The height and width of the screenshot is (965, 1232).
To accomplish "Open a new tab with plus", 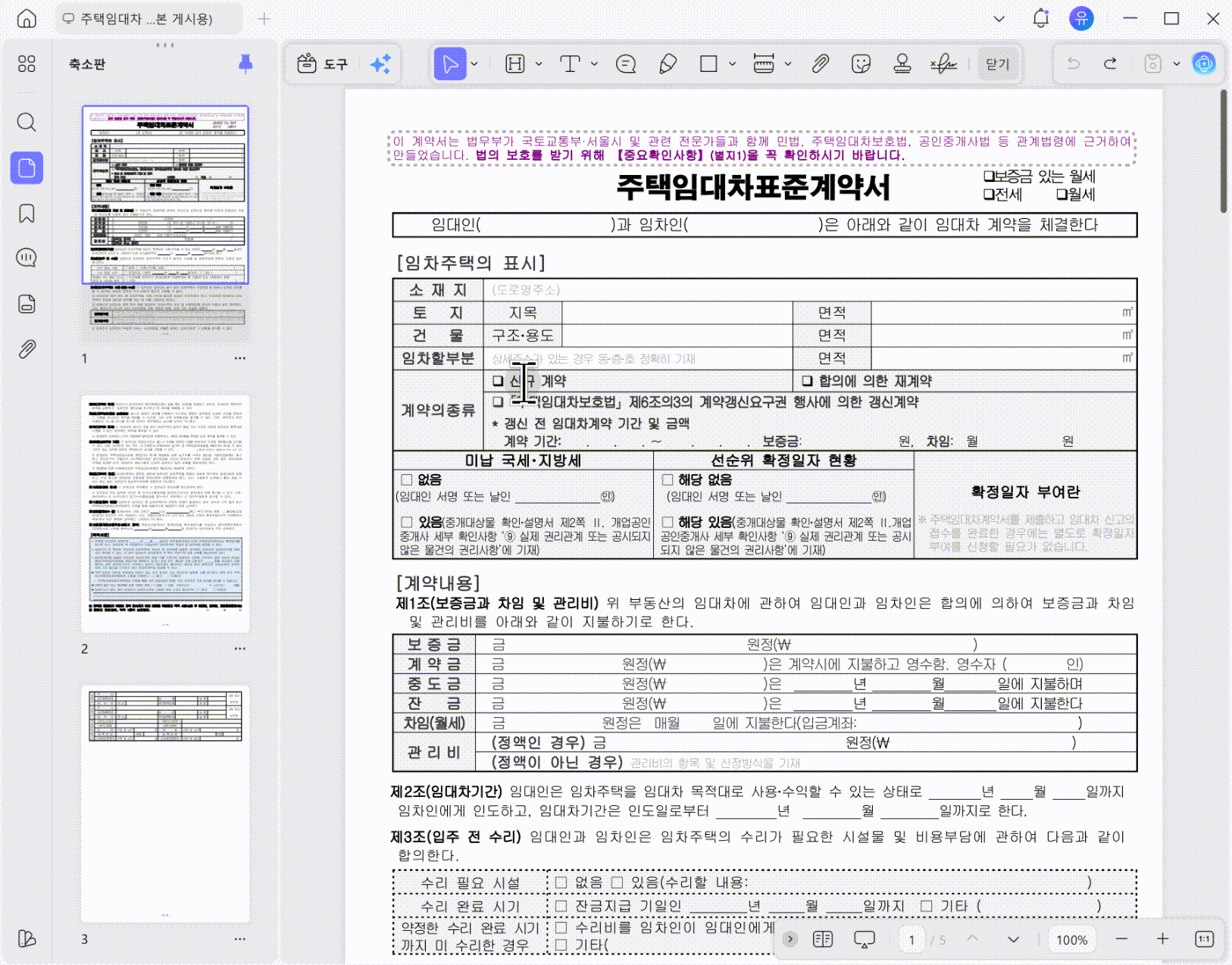I will point(264,19).
